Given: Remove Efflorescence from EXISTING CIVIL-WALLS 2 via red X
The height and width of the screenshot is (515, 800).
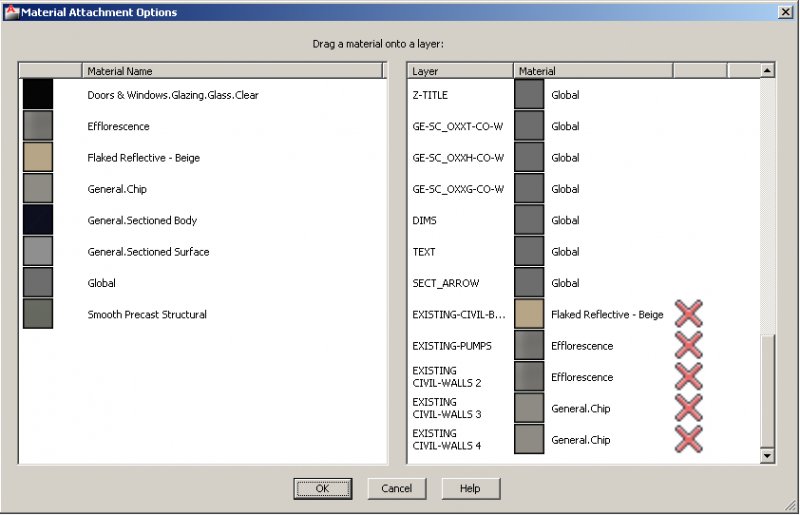Looking at the screenshot, I should click(x=688, y=377).
